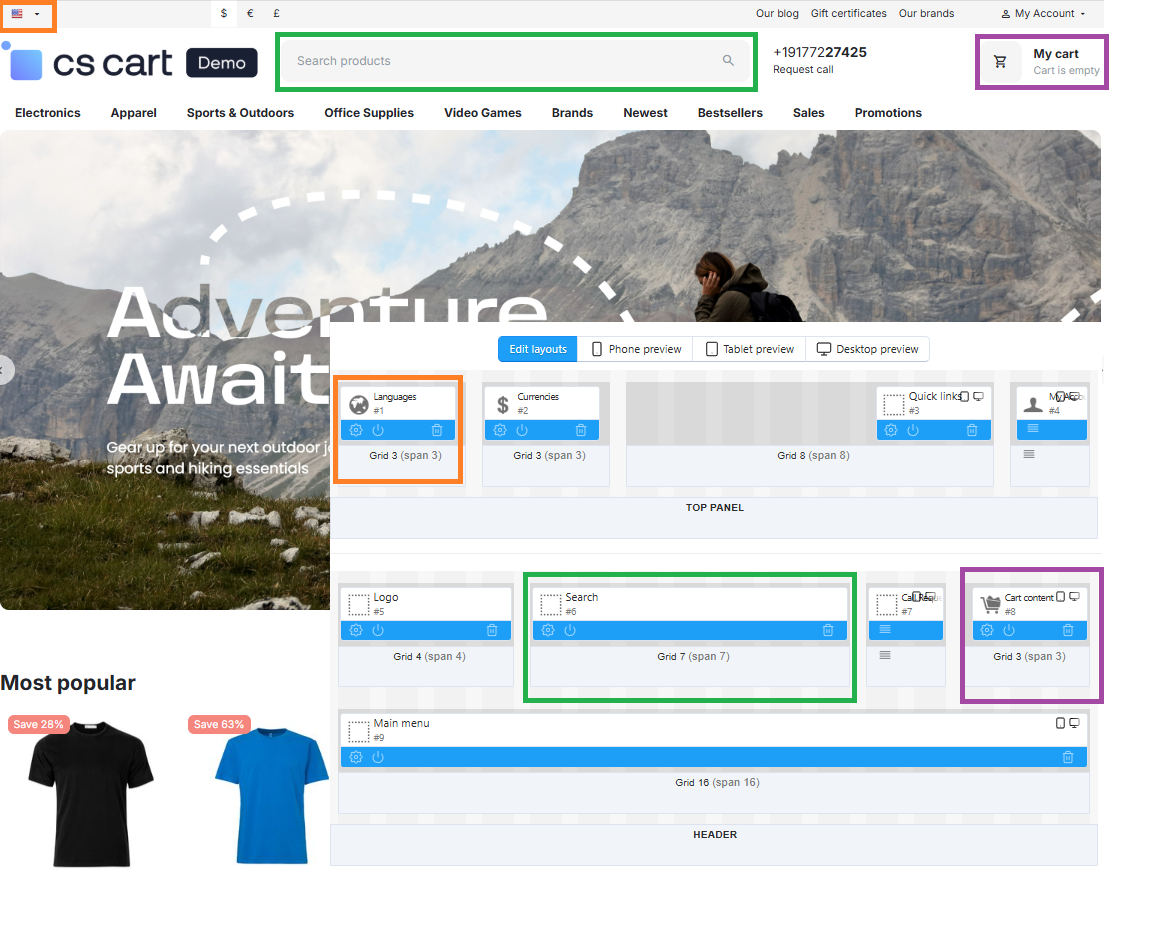Expand the hamburger menu of My Account block

pyautogui.click(x=1033, y=428)
